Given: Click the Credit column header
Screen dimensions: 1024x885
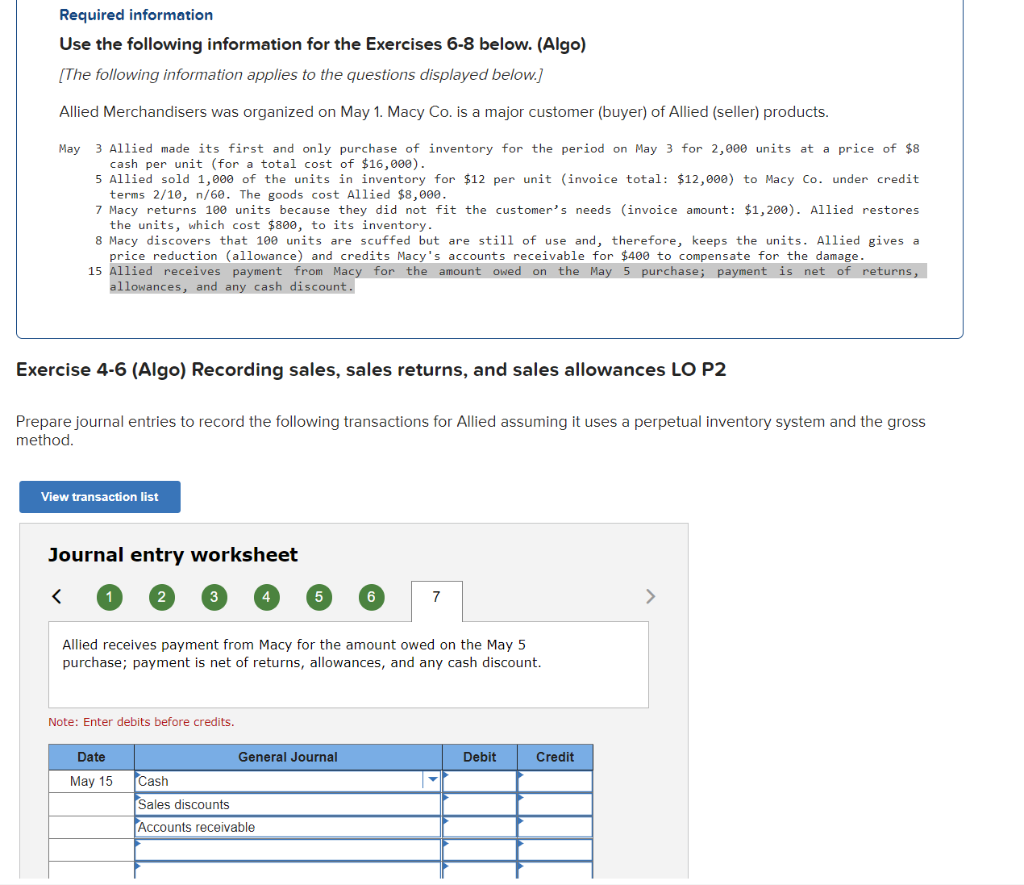Looking at the screenshot, I should [x=555, y=757].
